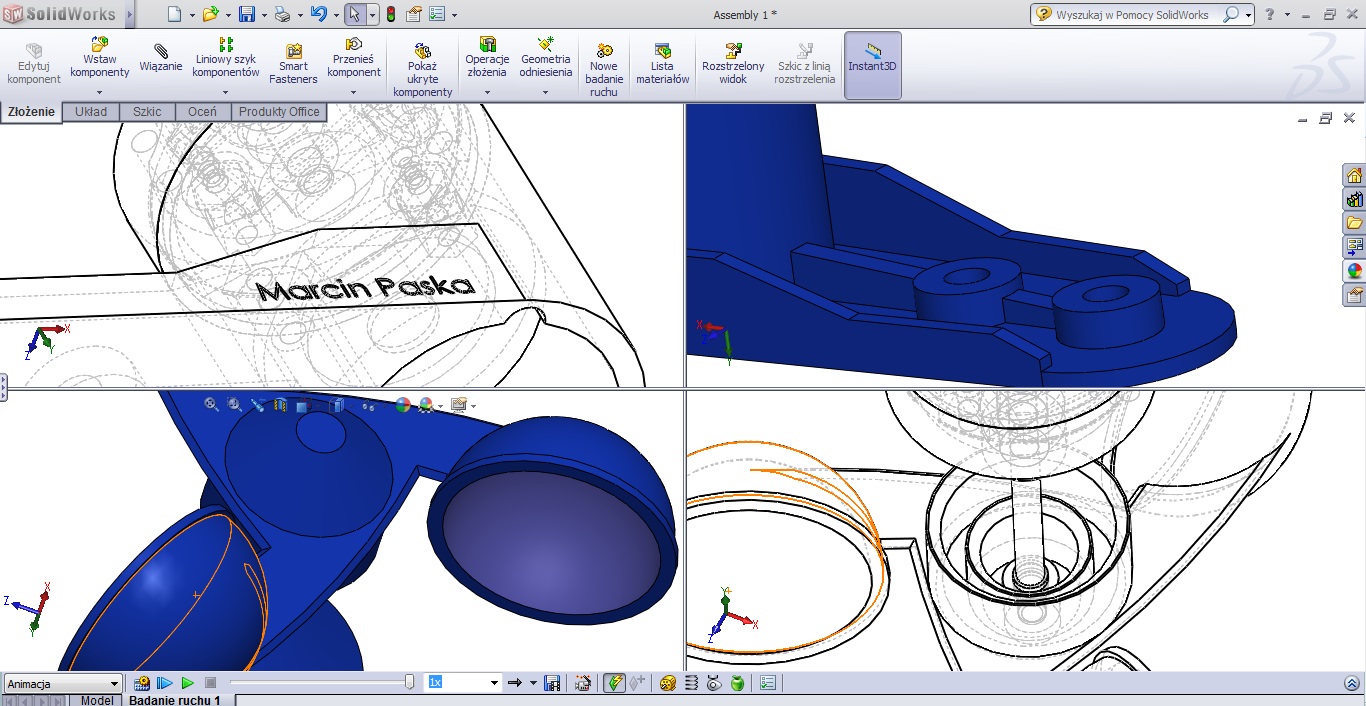Screen dimensions: 1366x706
Task: Click Nowe badanie ruchu
Action: (x=604, y=65)
